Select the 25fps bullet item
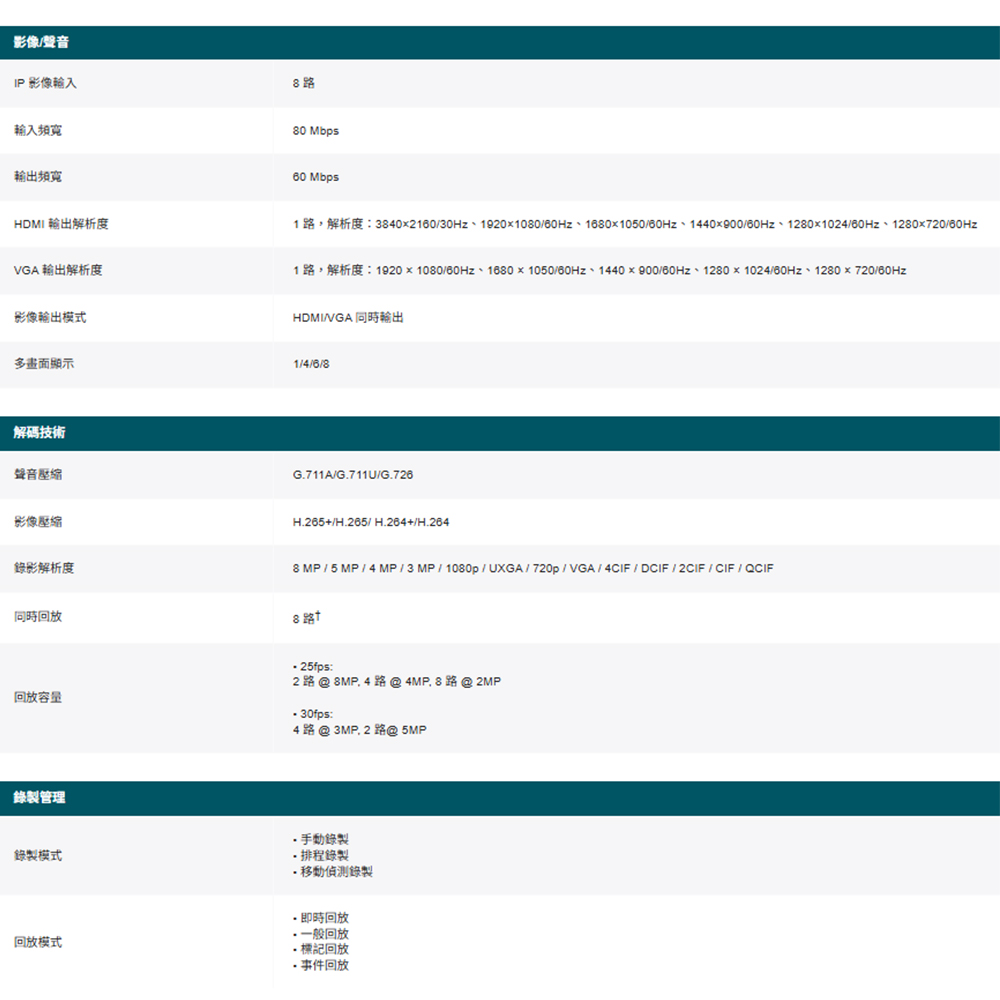Image resolution: width=1000 pixels, height=1000 pixels. pos(314,666)
